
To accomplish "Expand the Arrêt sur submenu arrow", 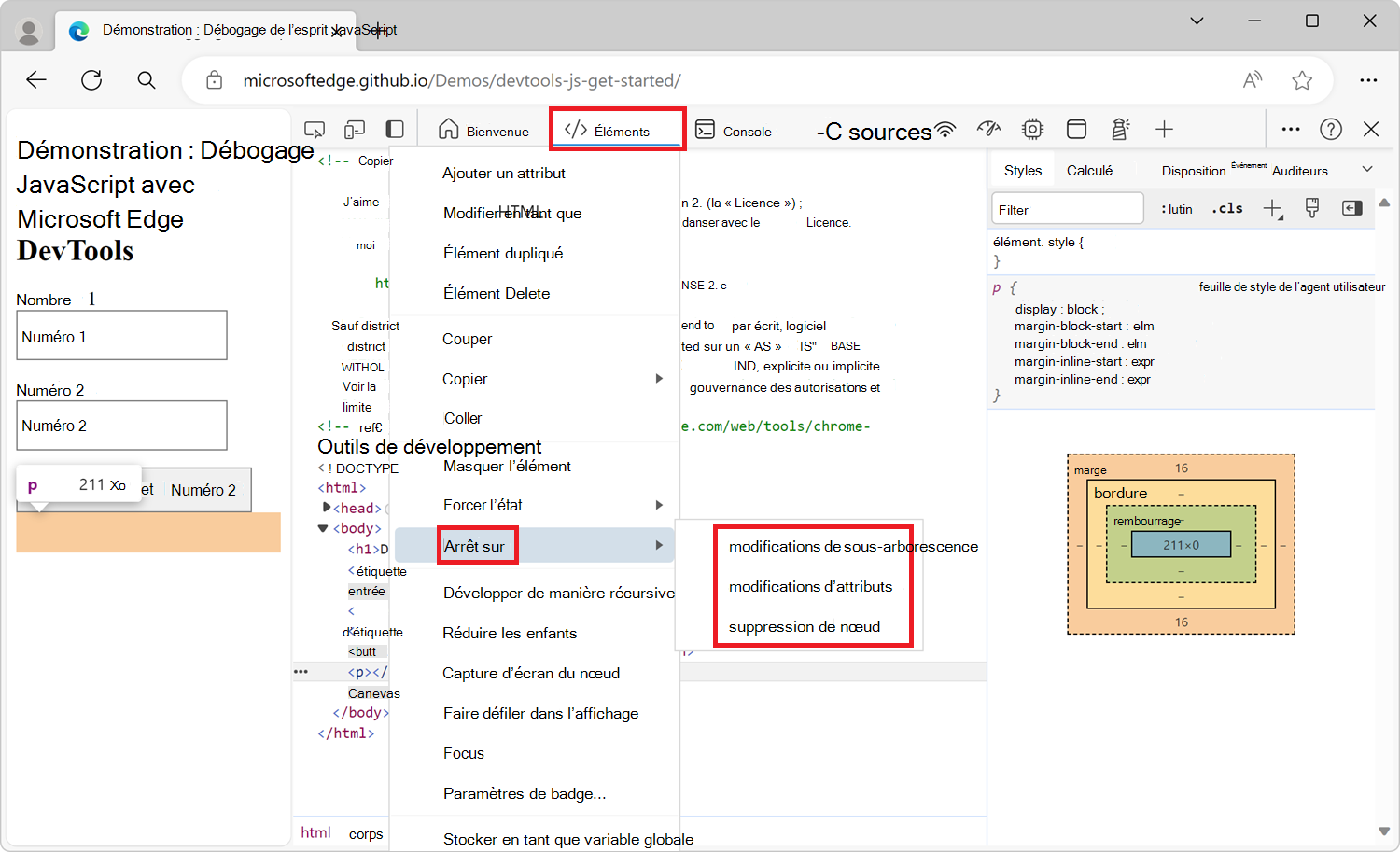I will 660,544.
